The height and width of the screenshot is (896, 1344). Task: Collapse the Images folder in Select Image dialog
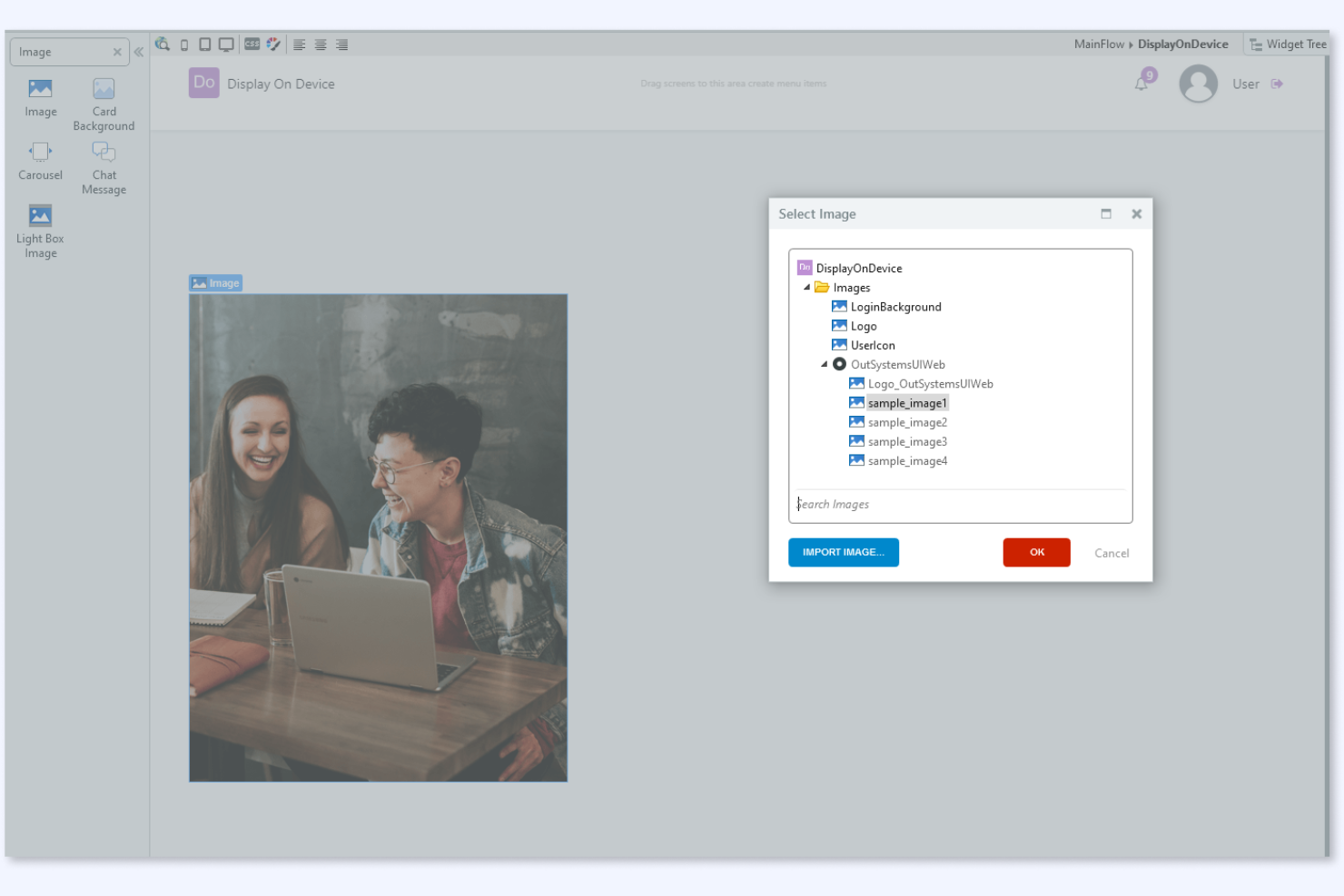tap(806, 287)
